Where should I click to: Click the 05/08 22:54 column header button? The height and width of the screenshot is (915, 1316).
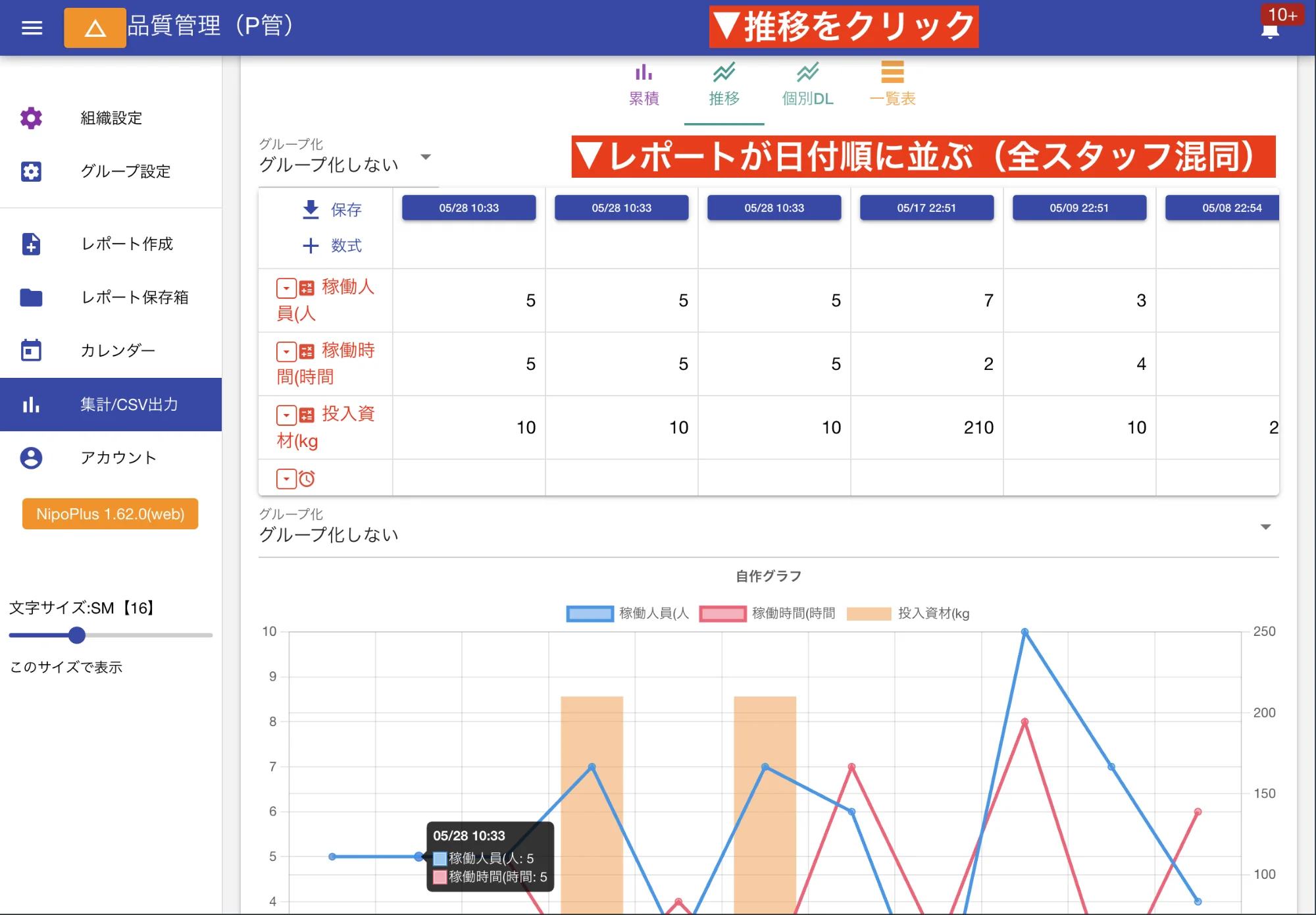click(x=1223, y=208)
